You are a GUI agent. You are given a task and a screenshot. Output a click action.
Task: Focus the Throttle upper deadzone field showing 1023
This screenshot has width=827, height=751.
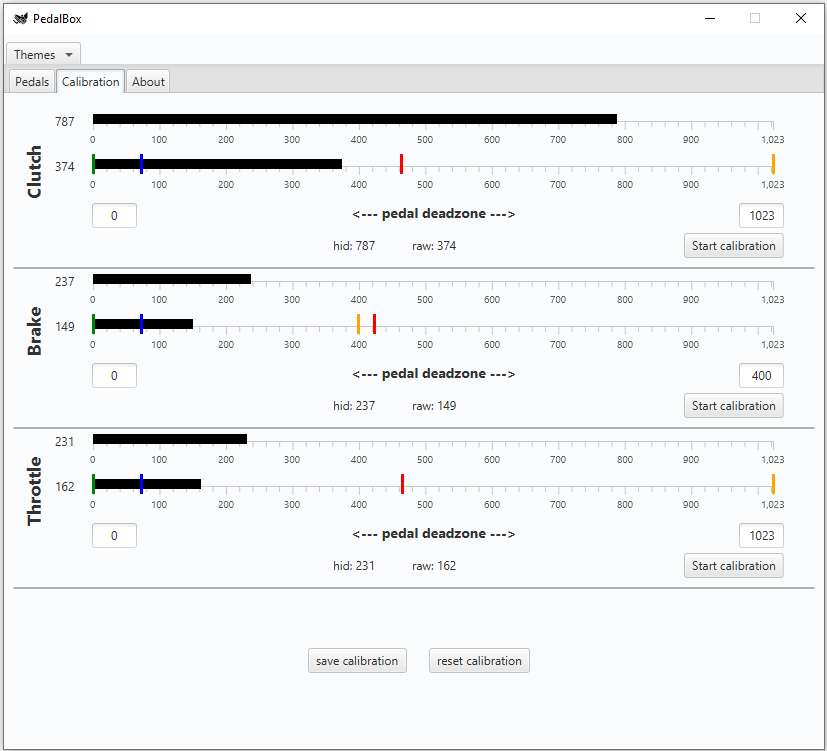[x=761, y=535]
